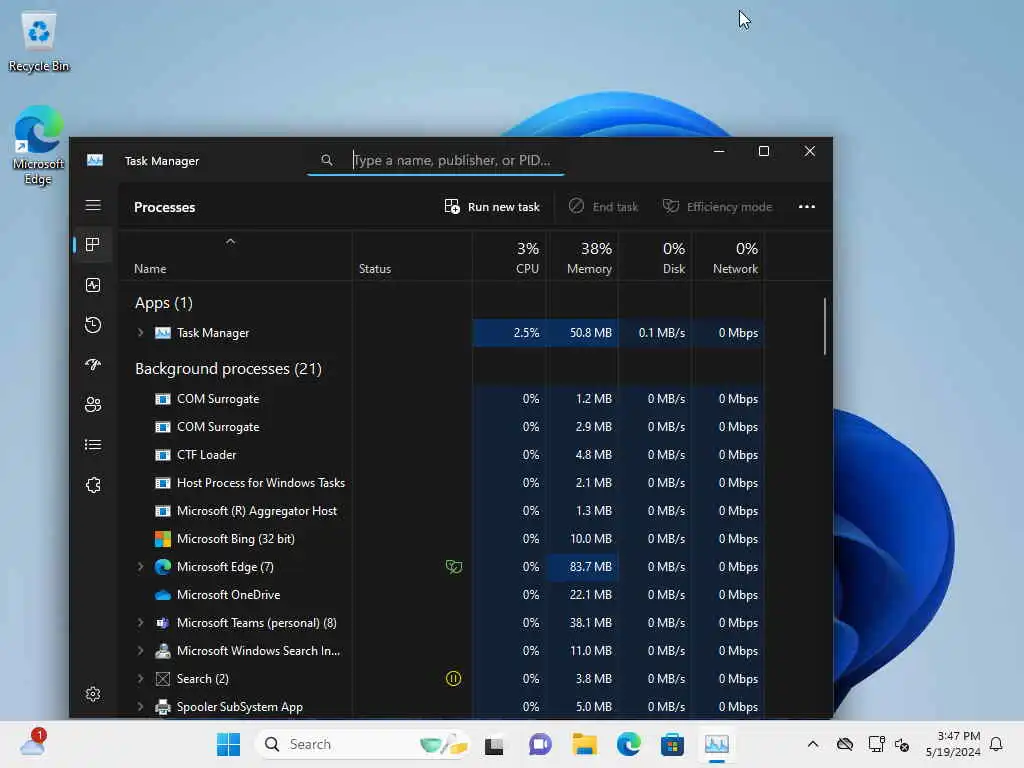Select the Processes page sidebar icon

pos(93,245)
